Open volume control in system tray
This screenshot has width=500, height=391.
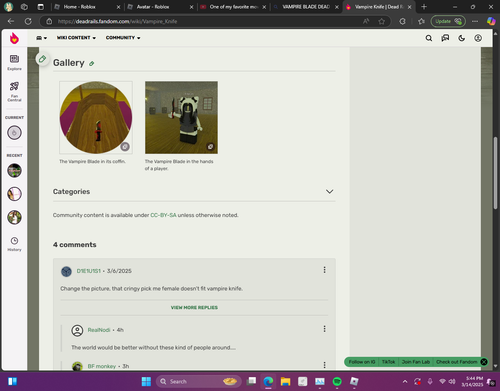452,381
